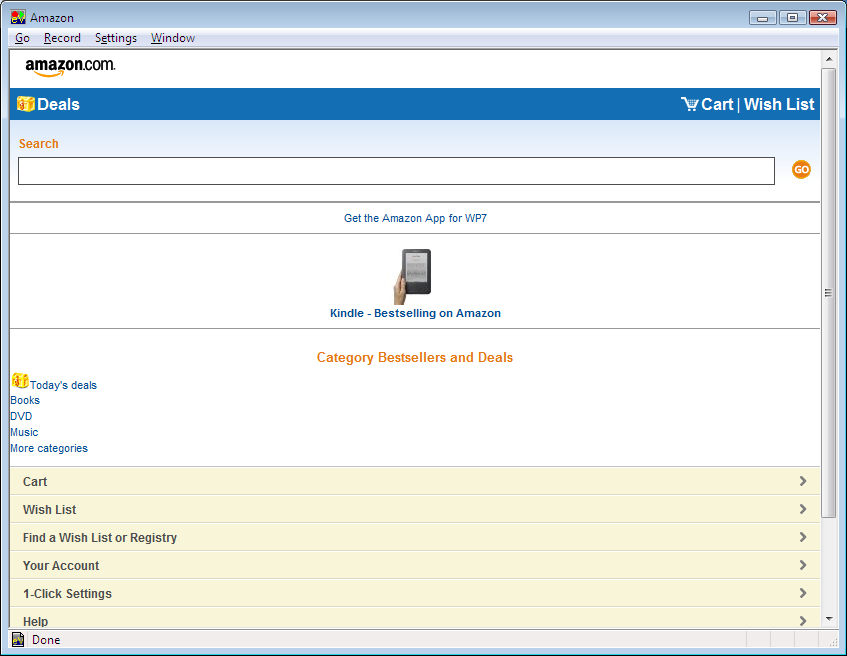Image resolution: width=847 pixels, height=656 pixels.
Task: Open the Music category link
Action: tap(24, 432)
